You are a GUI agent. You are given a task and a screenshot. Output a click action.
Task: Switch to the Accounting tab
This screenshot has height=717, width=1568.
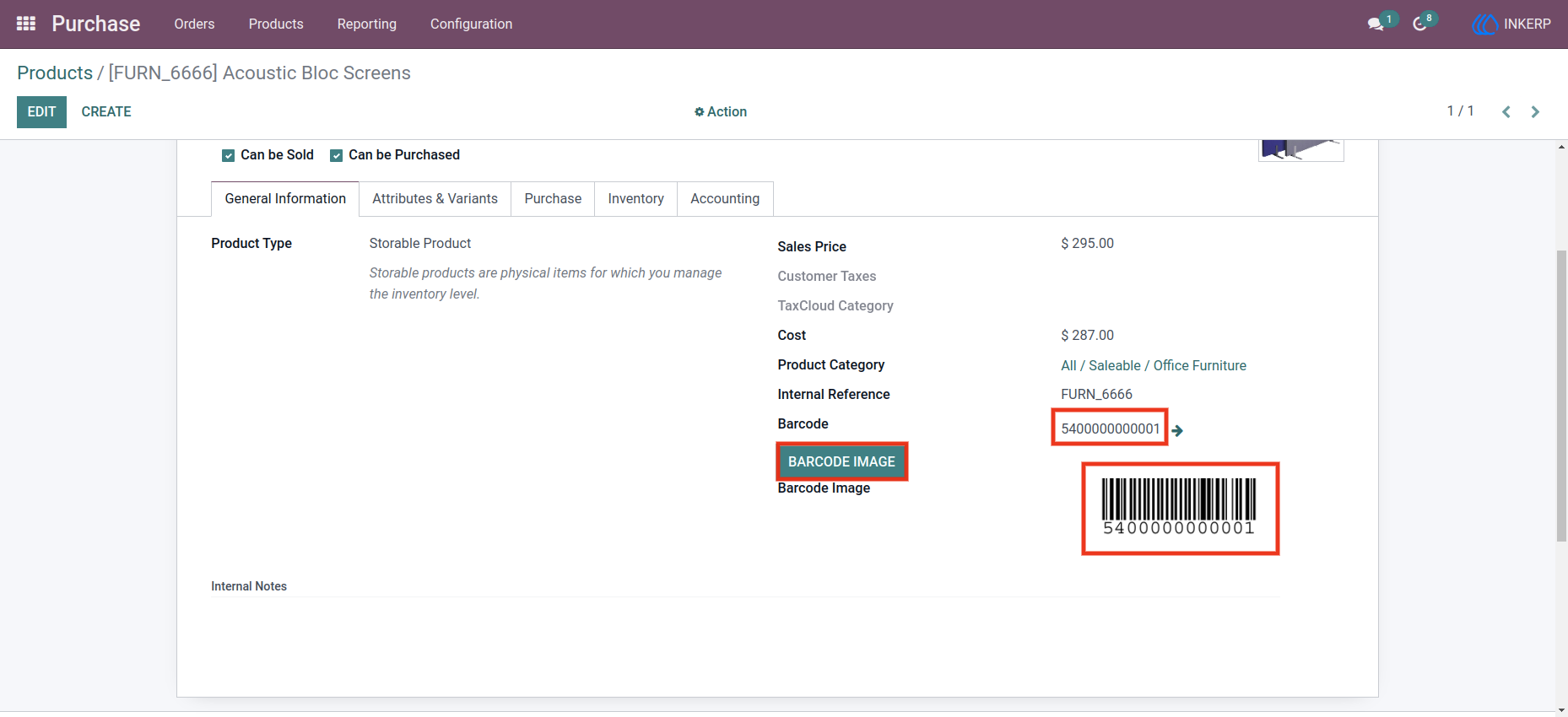pos(725,199)
